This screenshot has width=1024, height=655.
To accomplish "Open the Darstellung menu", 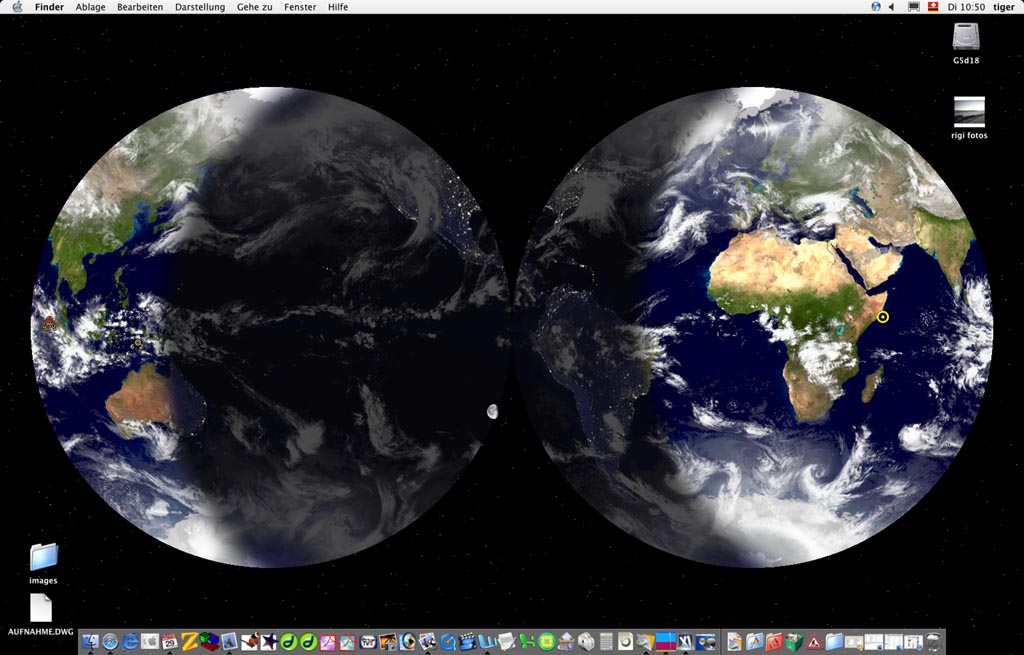I will pyautogui.click(x=200, y=7).
